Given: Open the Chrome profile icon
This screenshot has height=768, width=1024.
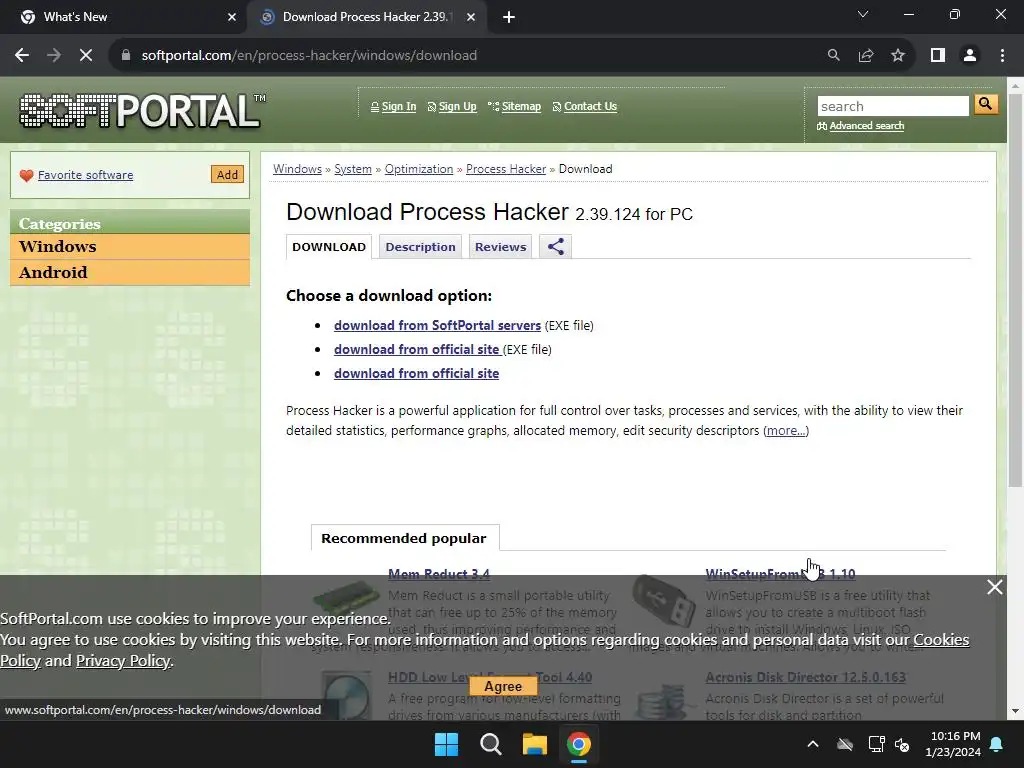Looking at the screenshot, I should point(970,56).
